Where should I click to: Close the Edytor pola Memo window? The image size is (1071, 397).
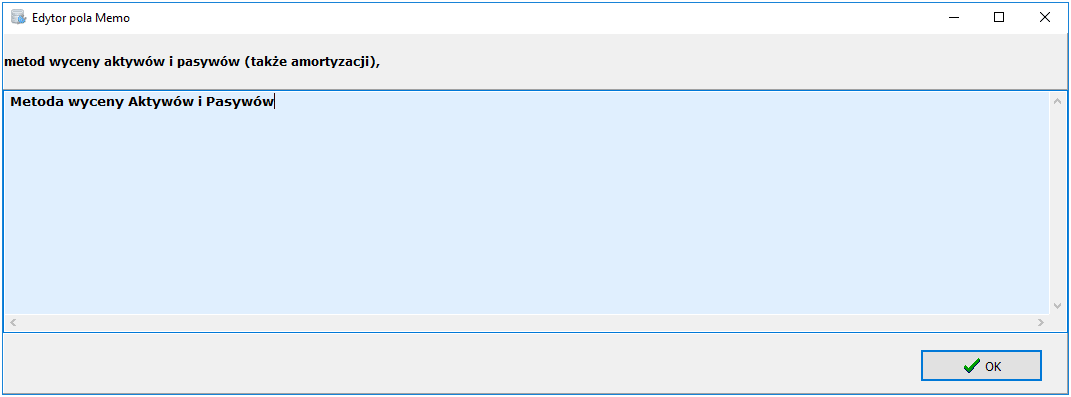tap(1044, 18)
